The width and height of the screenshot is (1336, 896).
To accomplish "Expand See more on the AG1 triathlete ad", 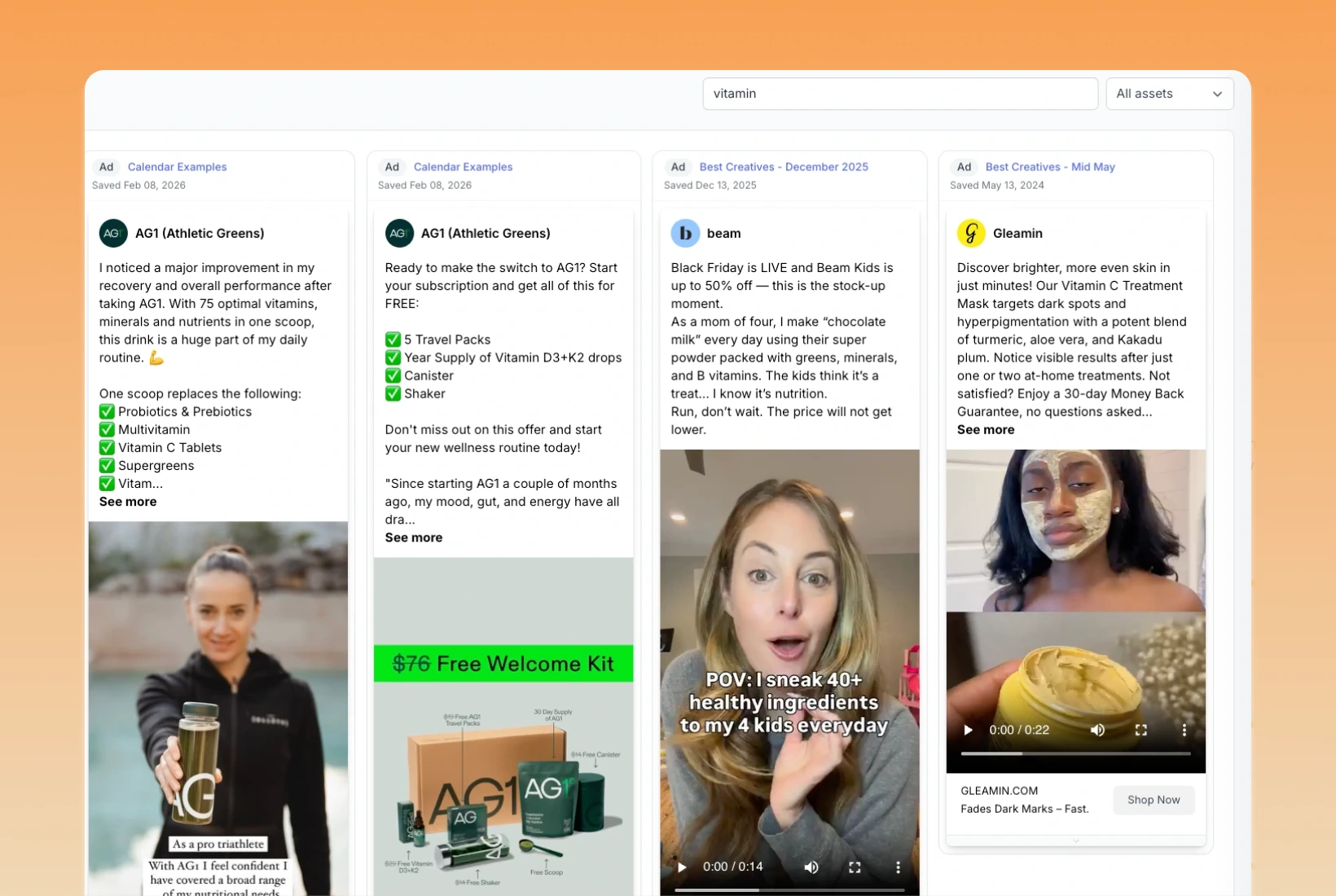I will [x=128, y=502].
